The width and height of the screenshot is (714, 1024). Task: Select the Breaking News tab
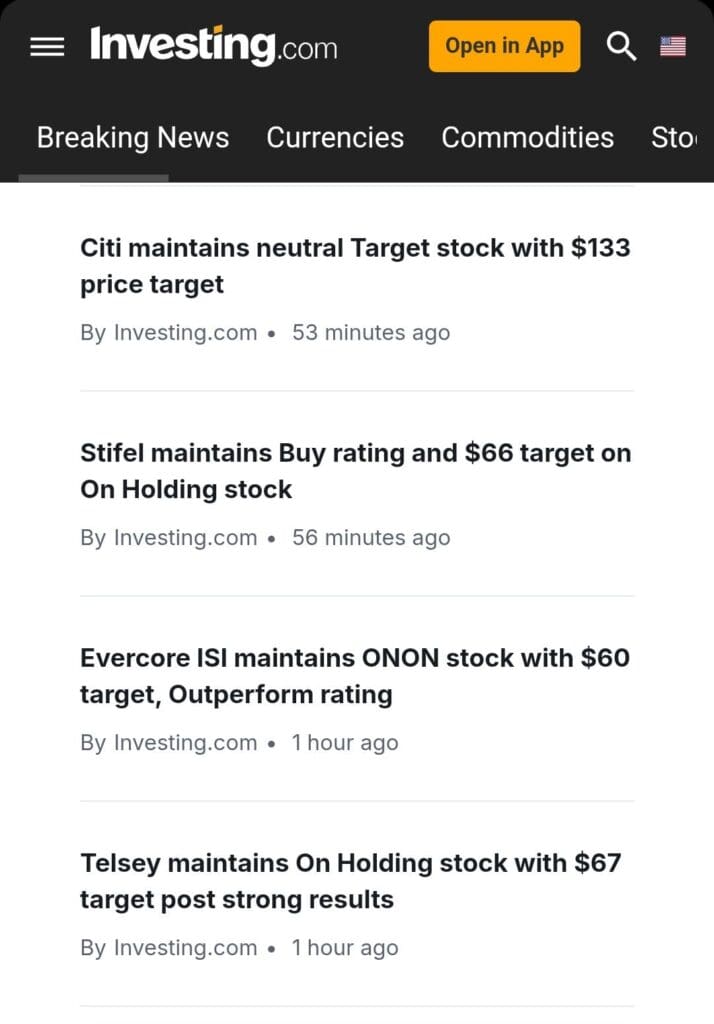tap(133, 138)
